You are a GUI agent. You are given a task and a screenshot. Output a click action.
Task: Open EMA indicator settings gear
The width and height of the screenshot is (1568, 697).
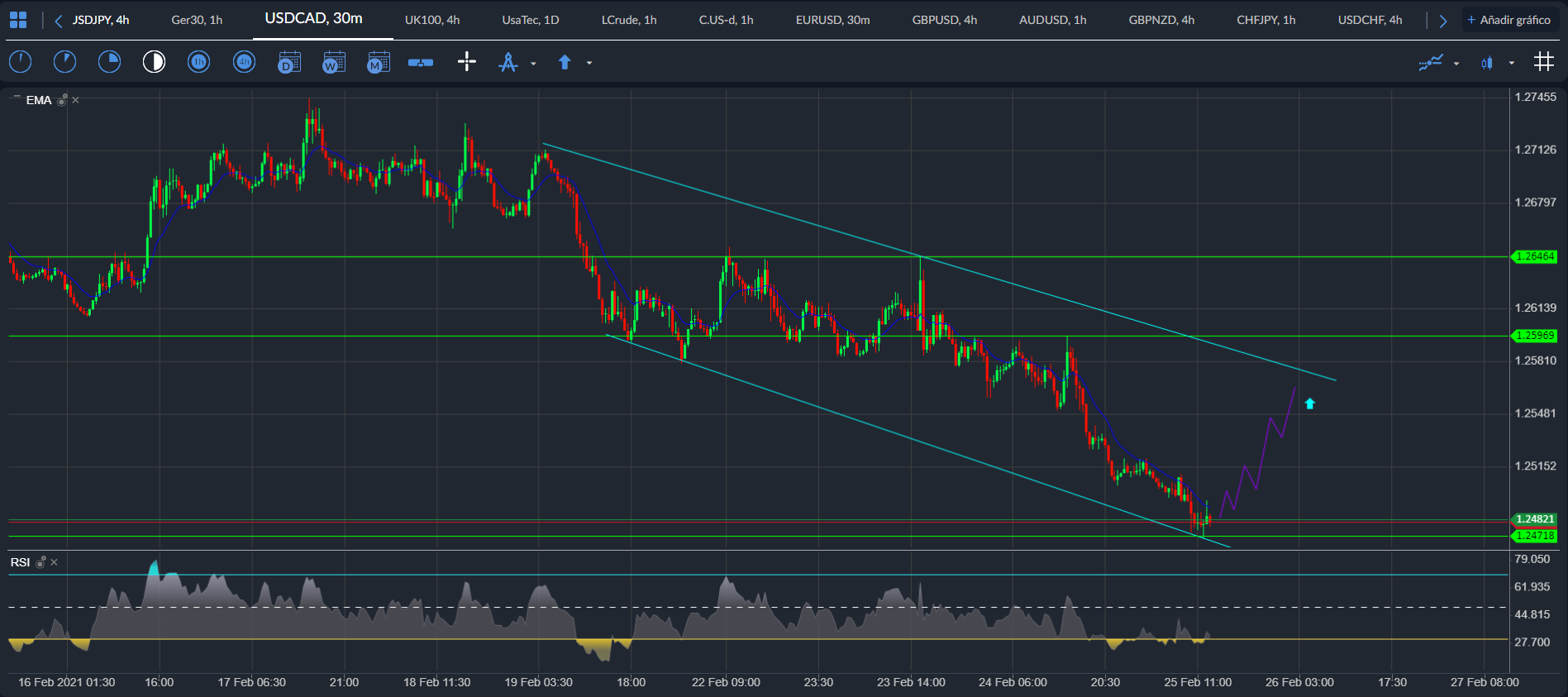[62, 100]
